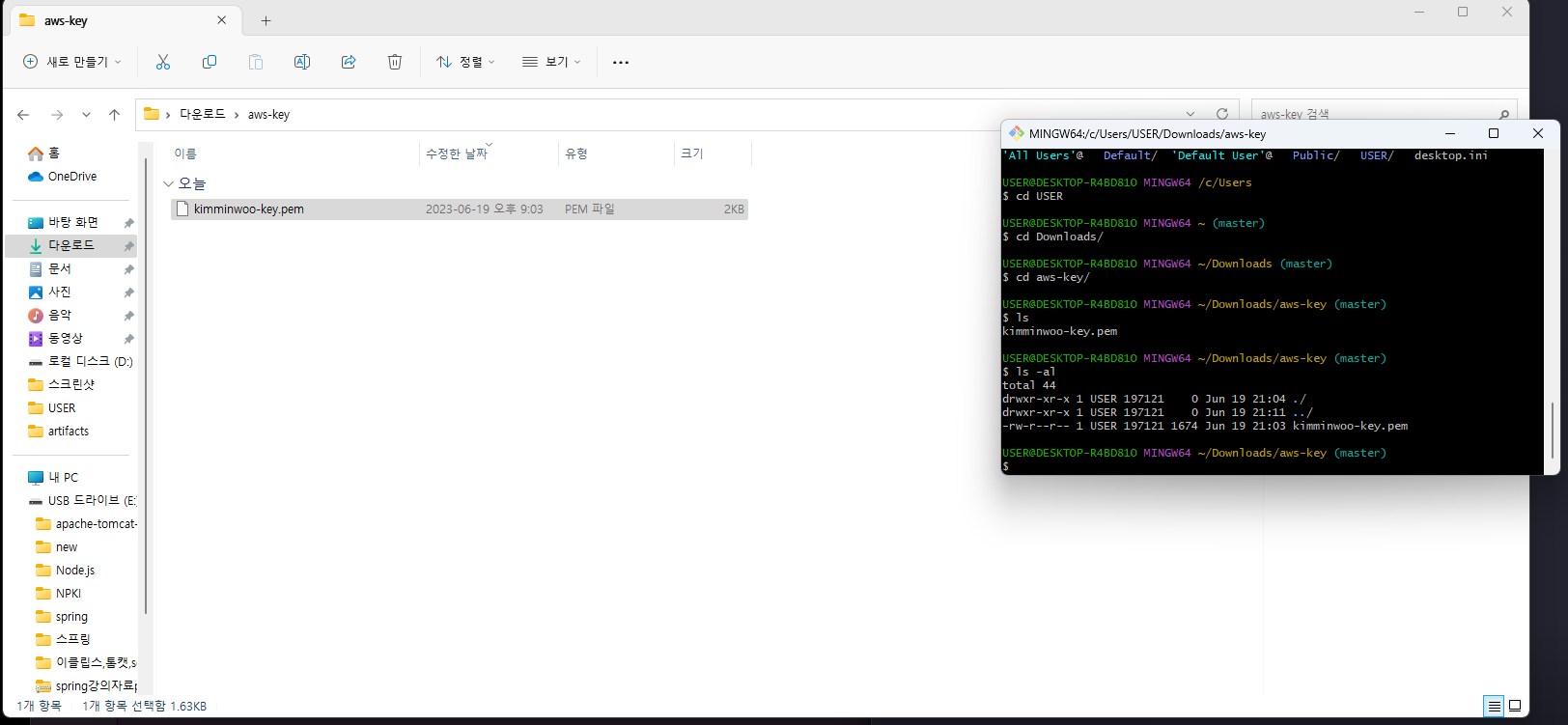Open recent locations chevron dropdown
Viewport: 1568px width, 725px height.
[86, 115]
